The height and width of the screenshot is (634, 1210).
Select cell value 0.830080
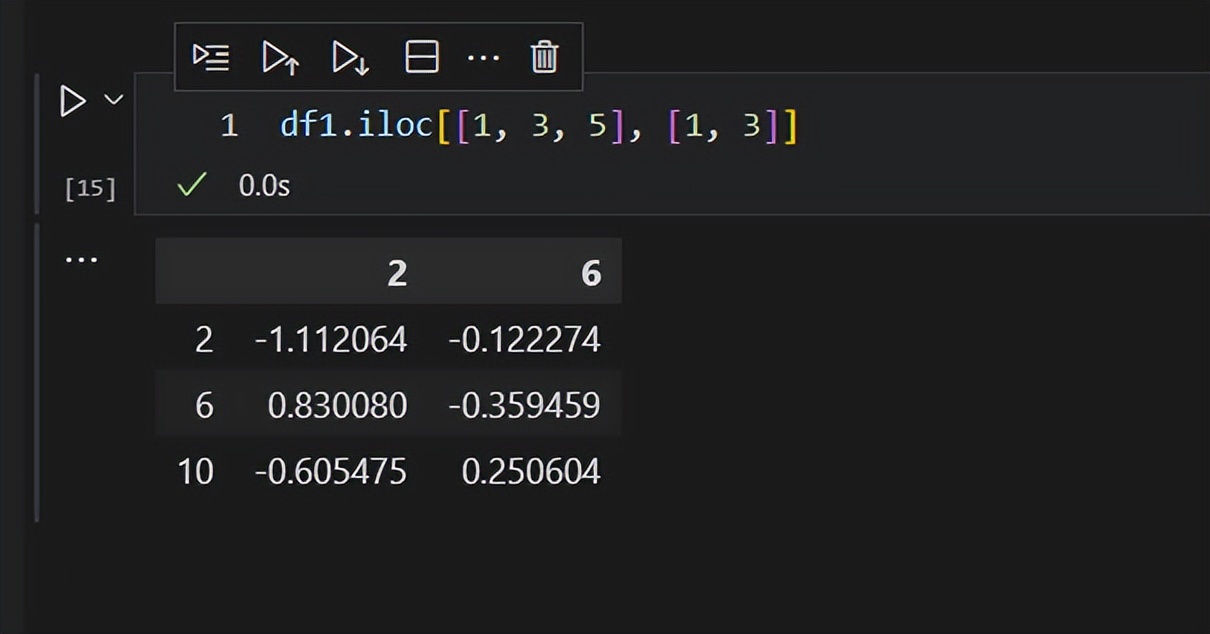[337, 405]
